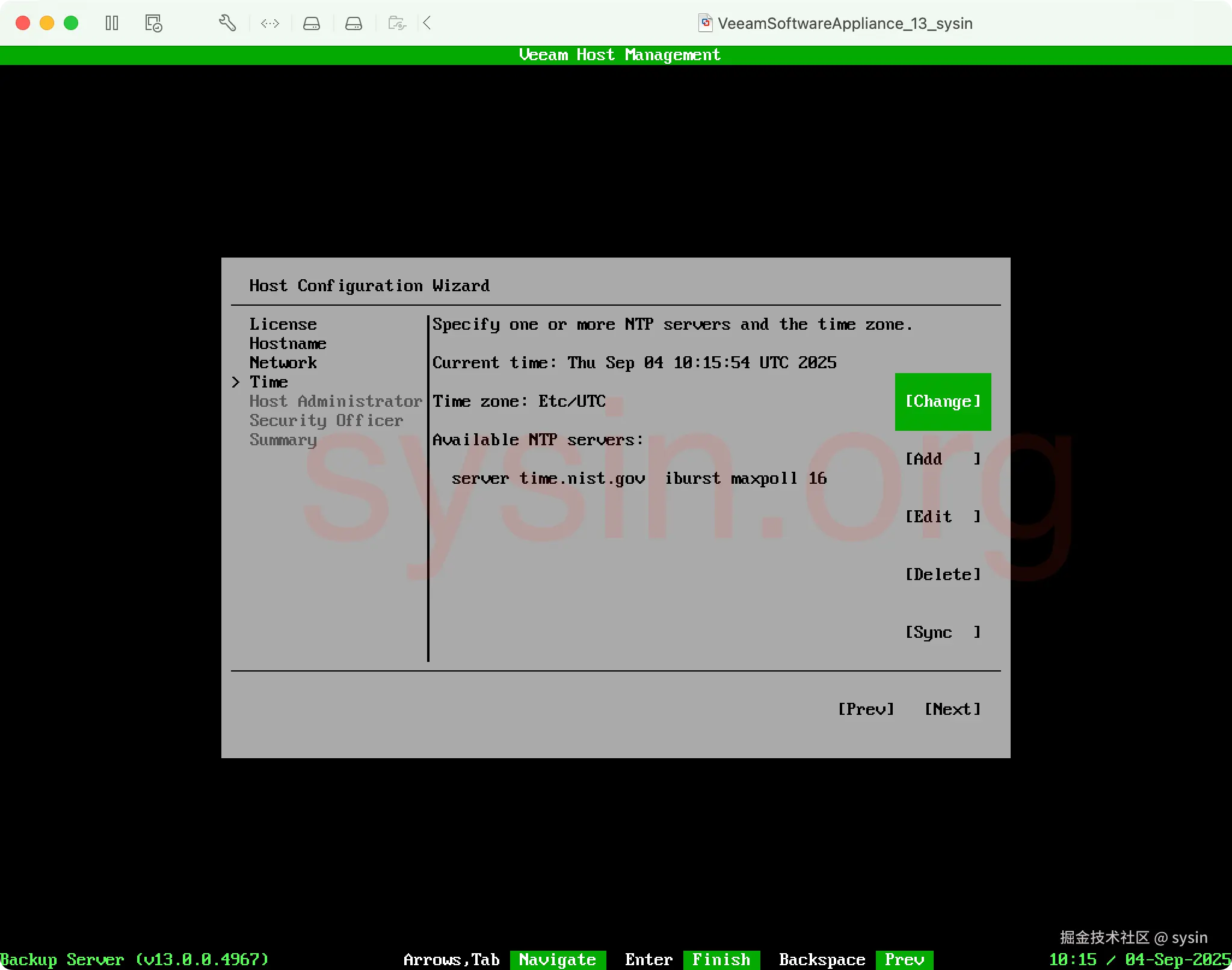1232x970 pixels.
Task: Select the Time step in sidebar
Action: [x=268, y=382]
